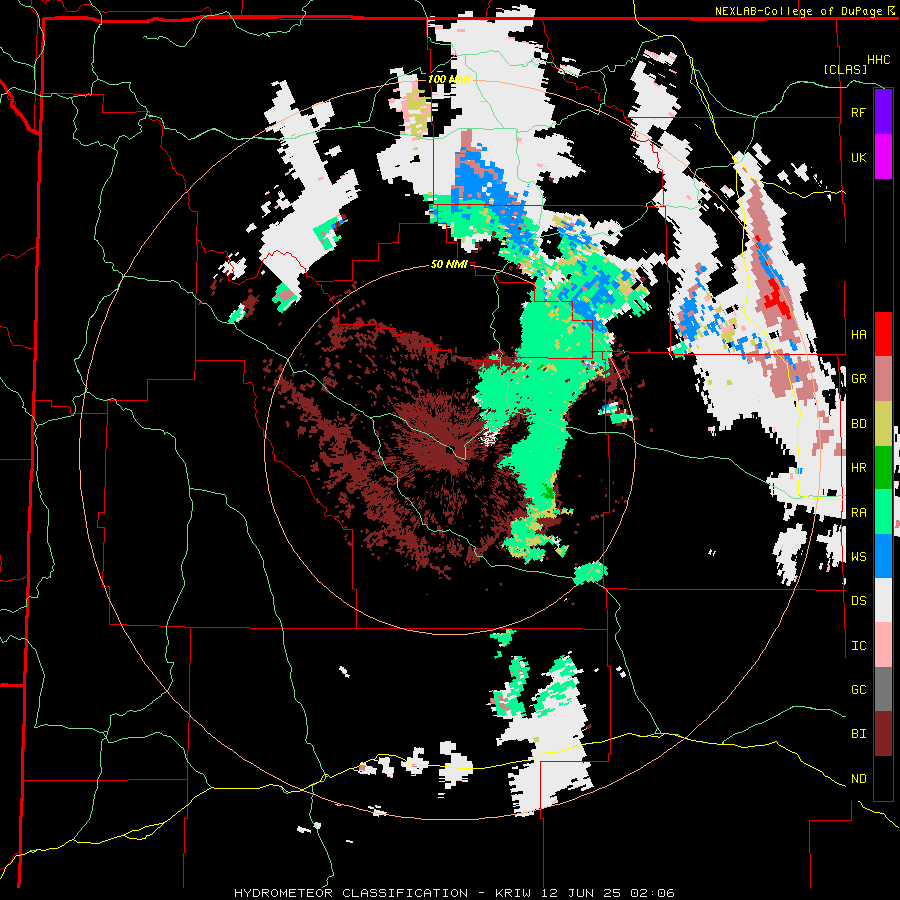The image size is (900, 900).
Task: Click the WS legend label text
Action: pyautogui.click(x=858, y=557)
